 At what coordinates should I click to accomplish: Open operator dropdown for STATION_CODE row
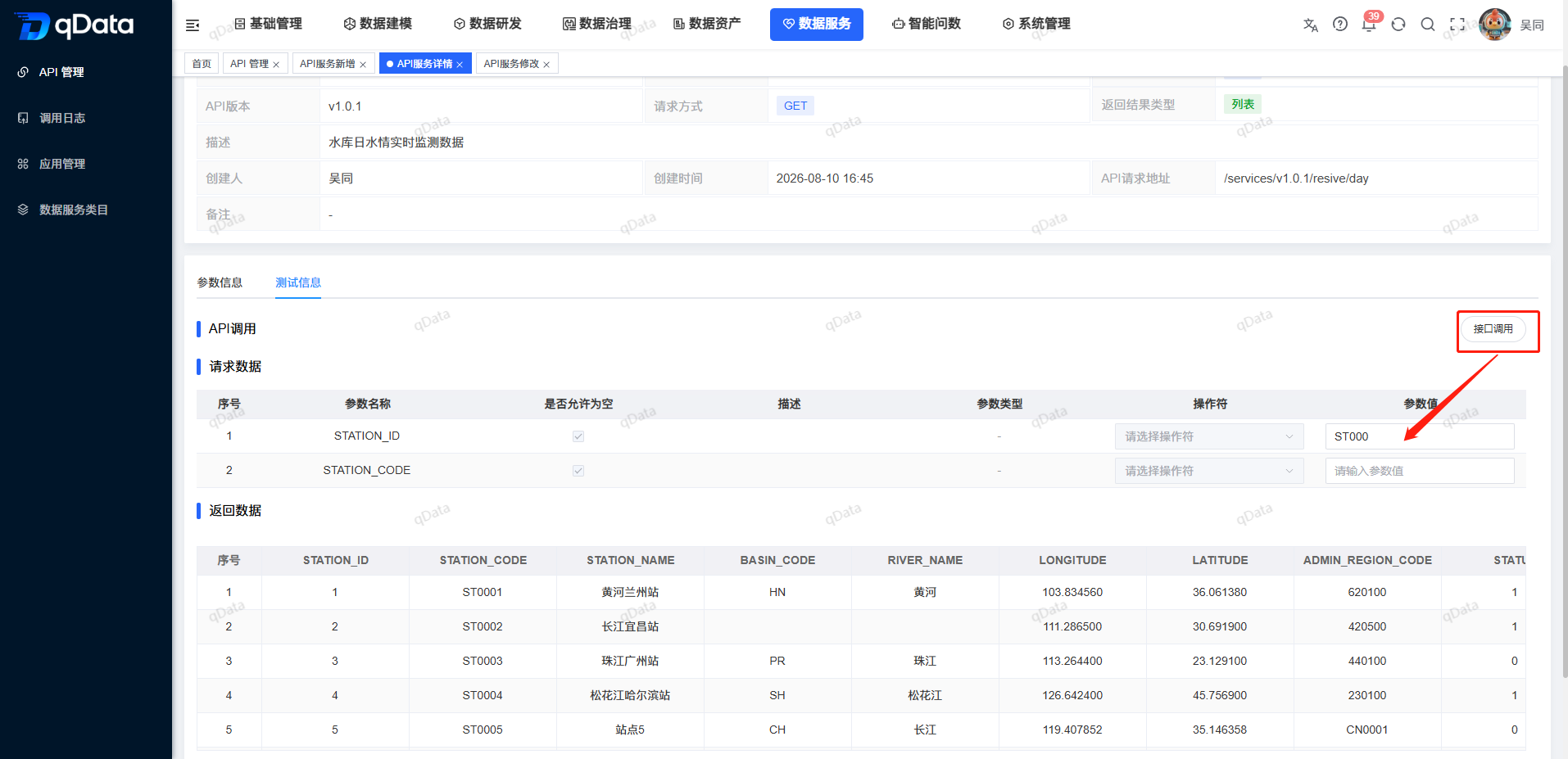[x=1208, y=471]
